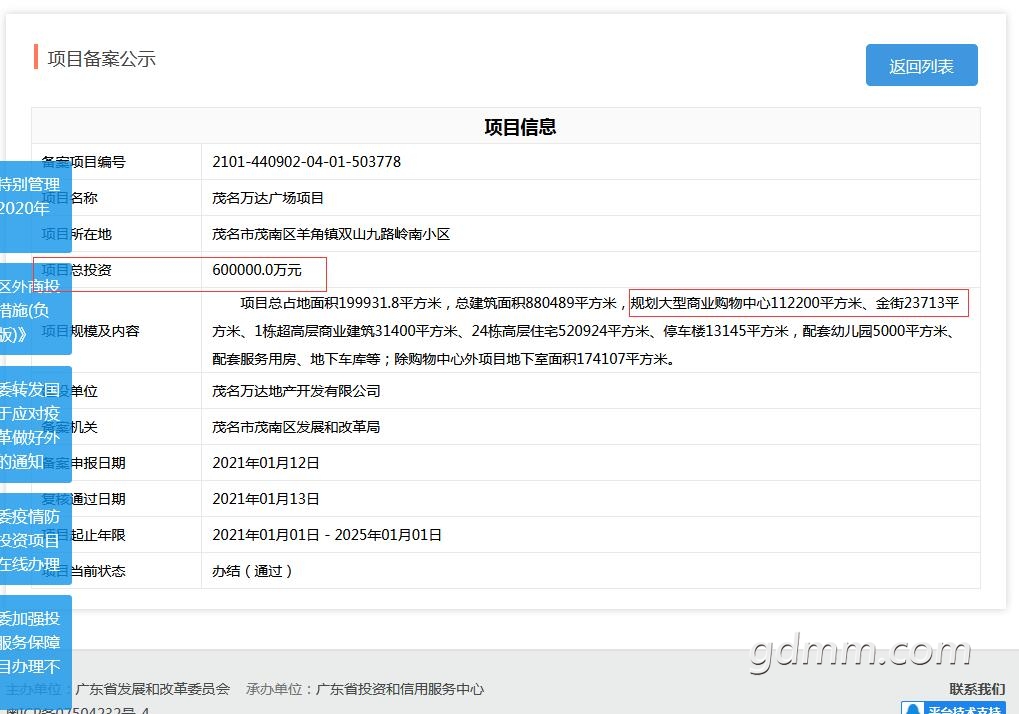Select approval date 2021年01月13日
Viewport: 1019px width, 714px height.
click(x=266, y=499)
